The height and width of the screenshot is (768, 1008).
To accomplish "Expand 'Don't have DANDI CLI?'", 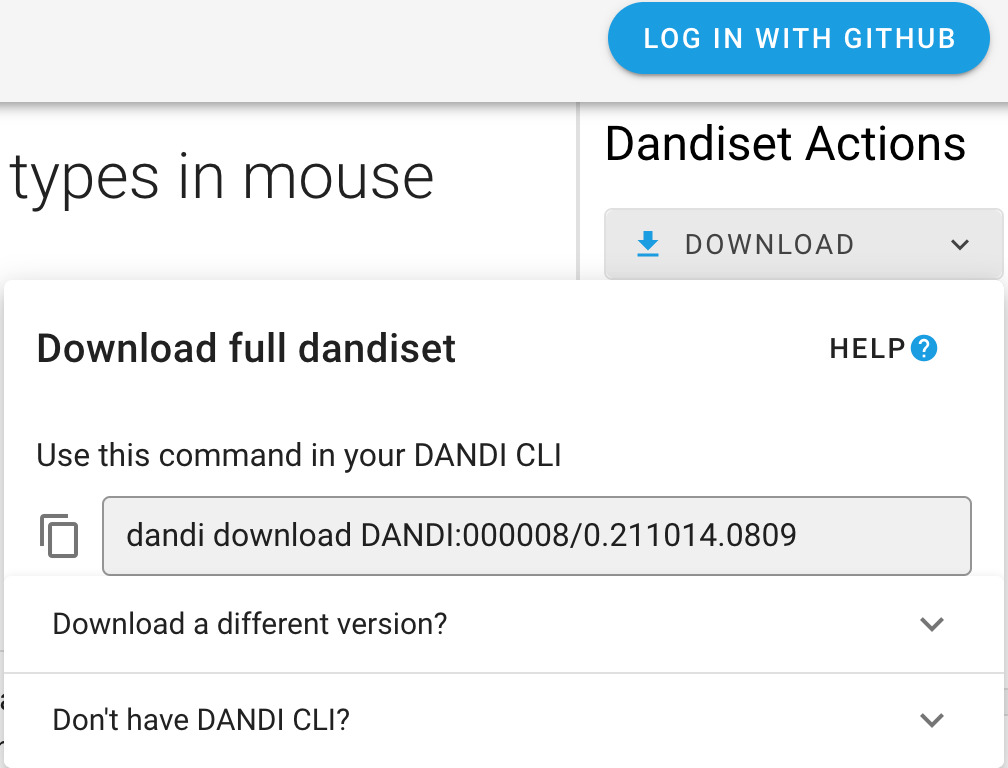I will click(200, 719).
